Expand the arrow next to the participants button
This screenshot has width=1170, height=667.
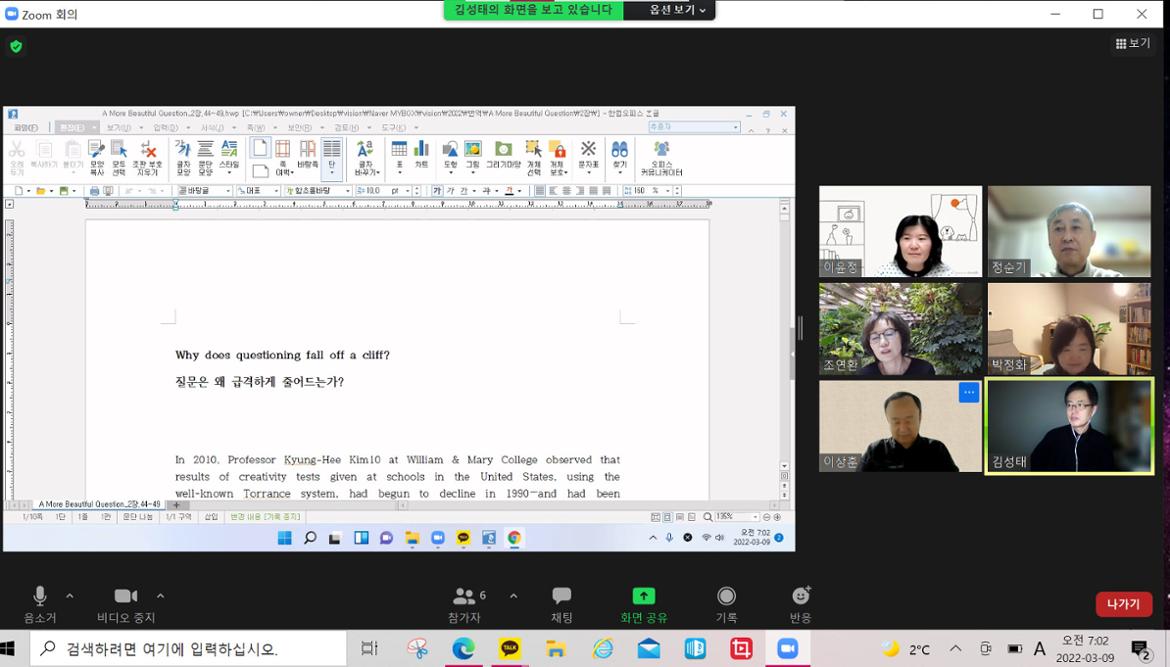[x=513, y=596]
